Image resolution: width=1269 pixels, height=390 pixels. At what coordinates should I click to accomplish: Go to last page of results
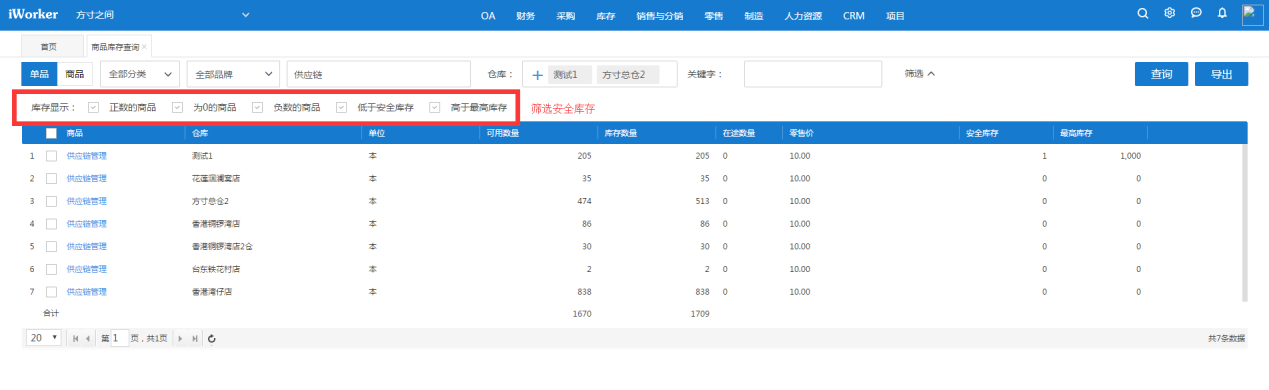194,339
